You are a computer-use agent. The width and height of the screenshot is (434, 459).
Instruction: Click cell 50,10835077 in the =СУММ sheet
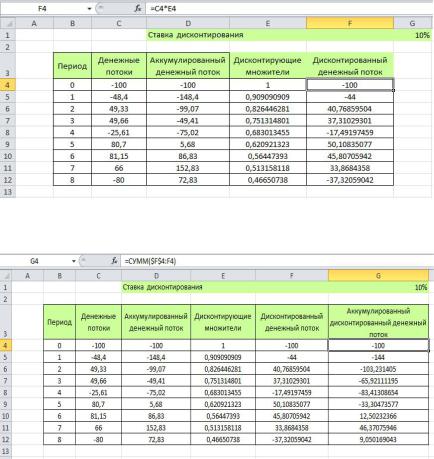[292, 404]
